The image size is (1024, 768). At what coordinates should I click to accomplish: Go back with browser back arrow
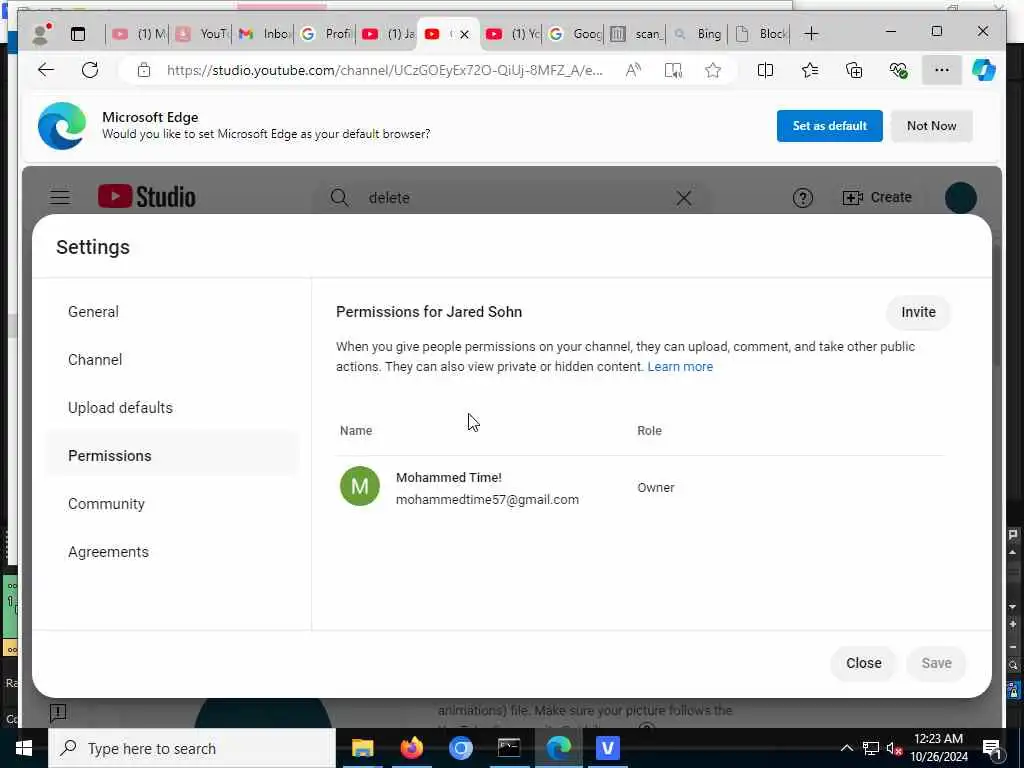tap(46, 70)
